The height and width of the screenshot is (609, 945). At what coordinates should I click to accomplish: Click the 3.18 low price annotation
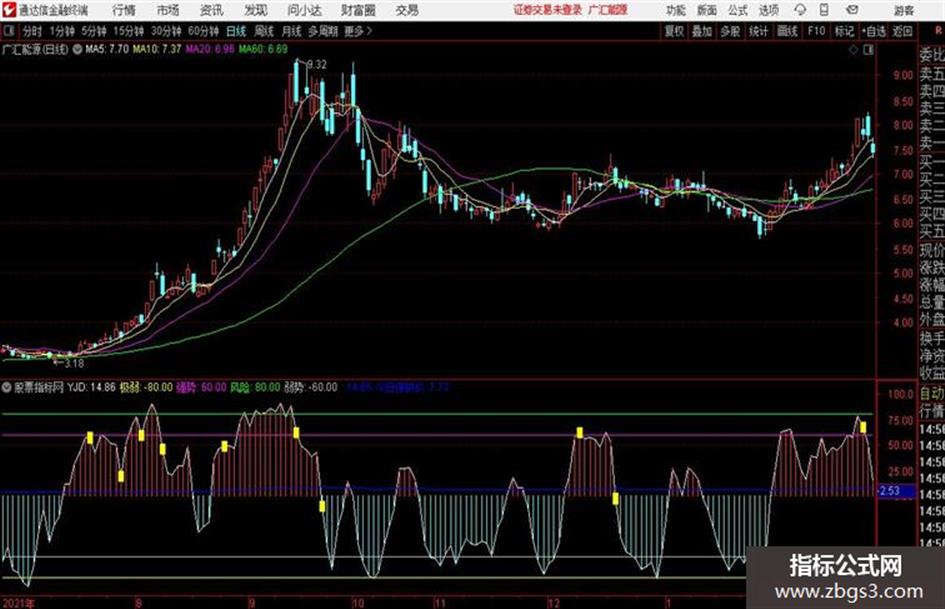tap(73, 364)
